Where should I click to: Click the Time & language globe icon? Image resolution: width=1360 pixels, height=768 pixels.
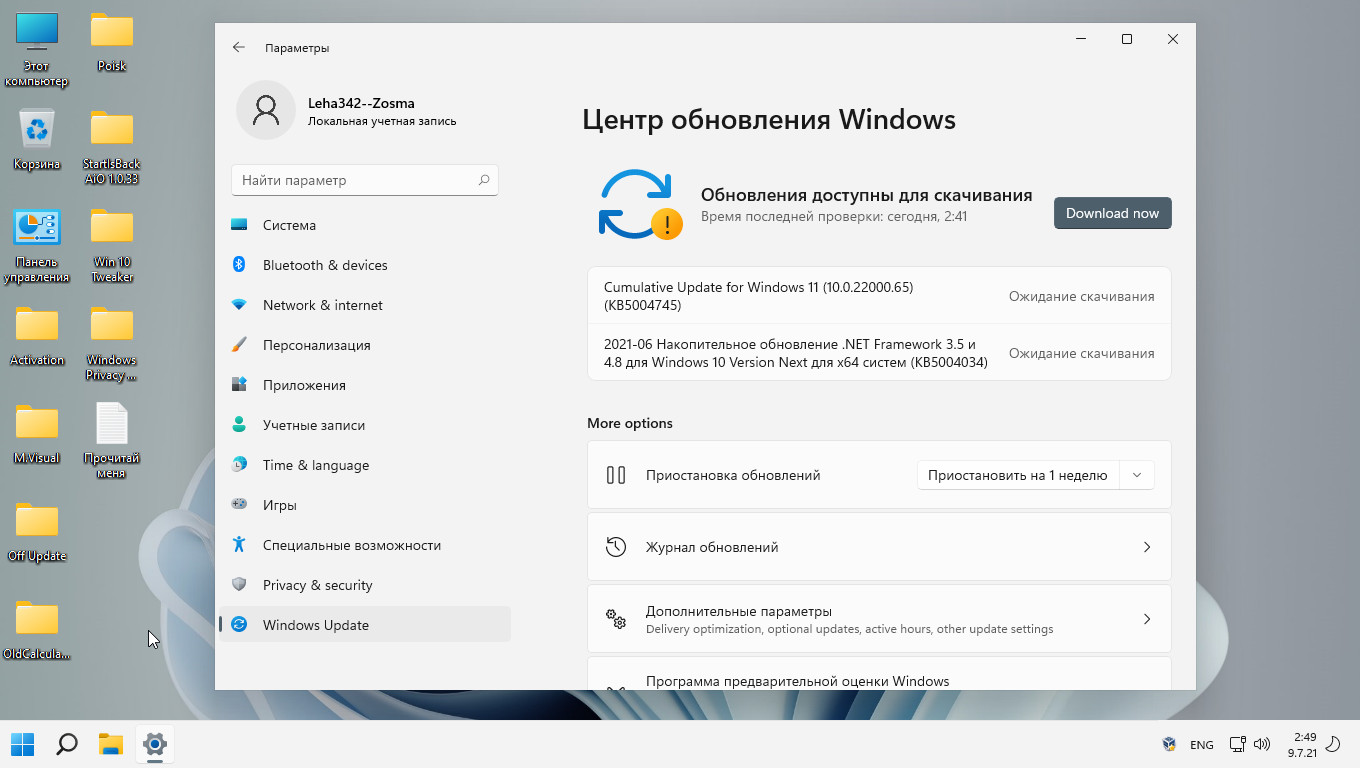239,465
